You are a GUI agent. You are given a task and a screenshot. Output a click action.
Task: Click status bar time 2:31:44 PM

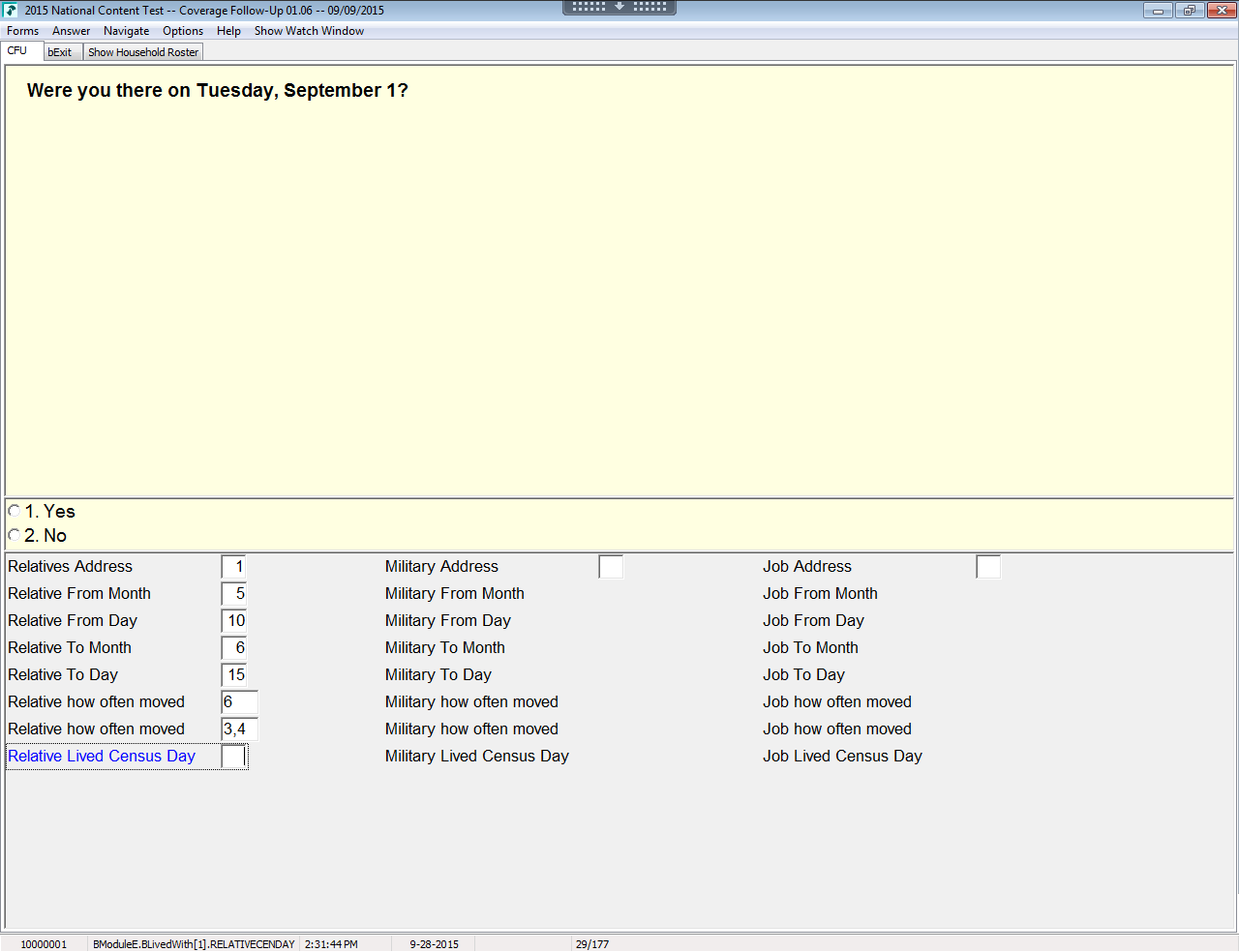[x=331, y=944]
